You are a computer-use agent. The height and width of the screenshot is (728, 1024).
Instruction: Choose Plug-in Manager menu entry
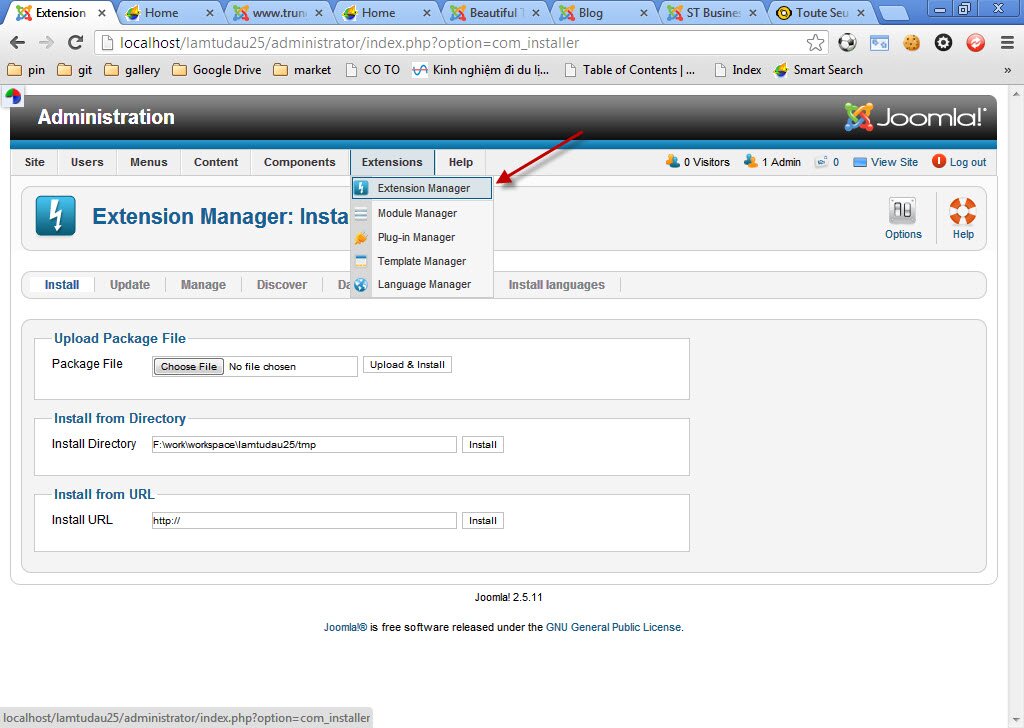[416, 237]
